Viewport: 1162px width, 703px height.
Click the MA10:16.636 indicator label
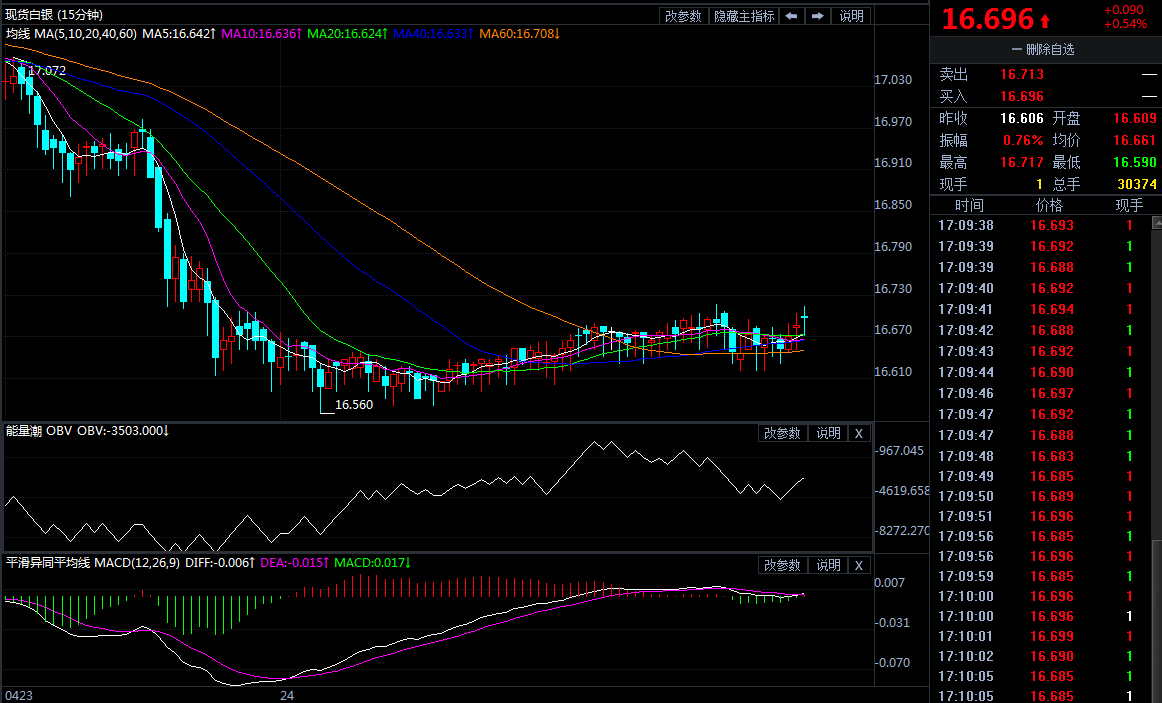click(262, 33)
